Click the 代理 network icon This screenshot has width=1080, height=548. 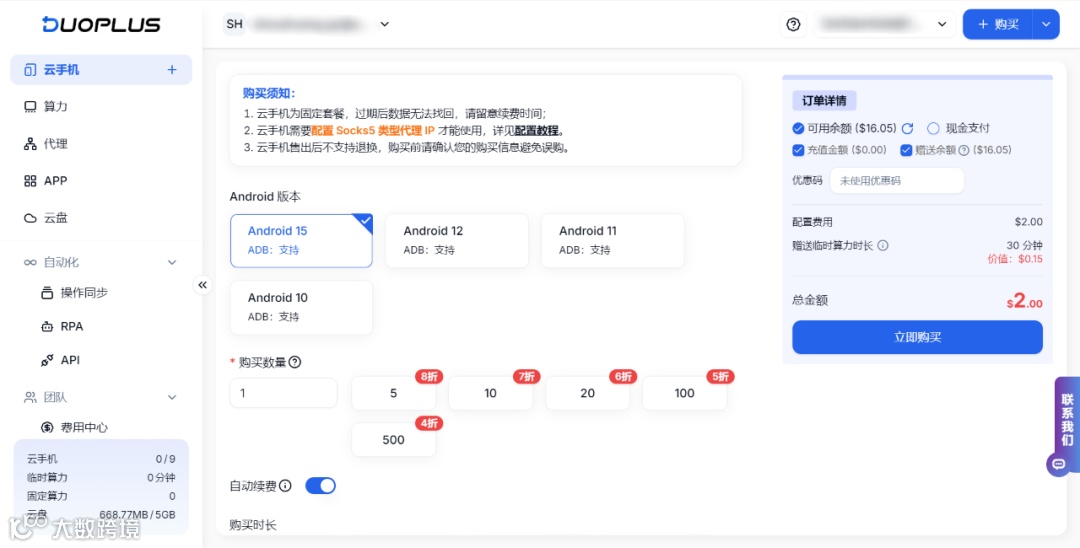pyautogui.click(x=30, y=144)
